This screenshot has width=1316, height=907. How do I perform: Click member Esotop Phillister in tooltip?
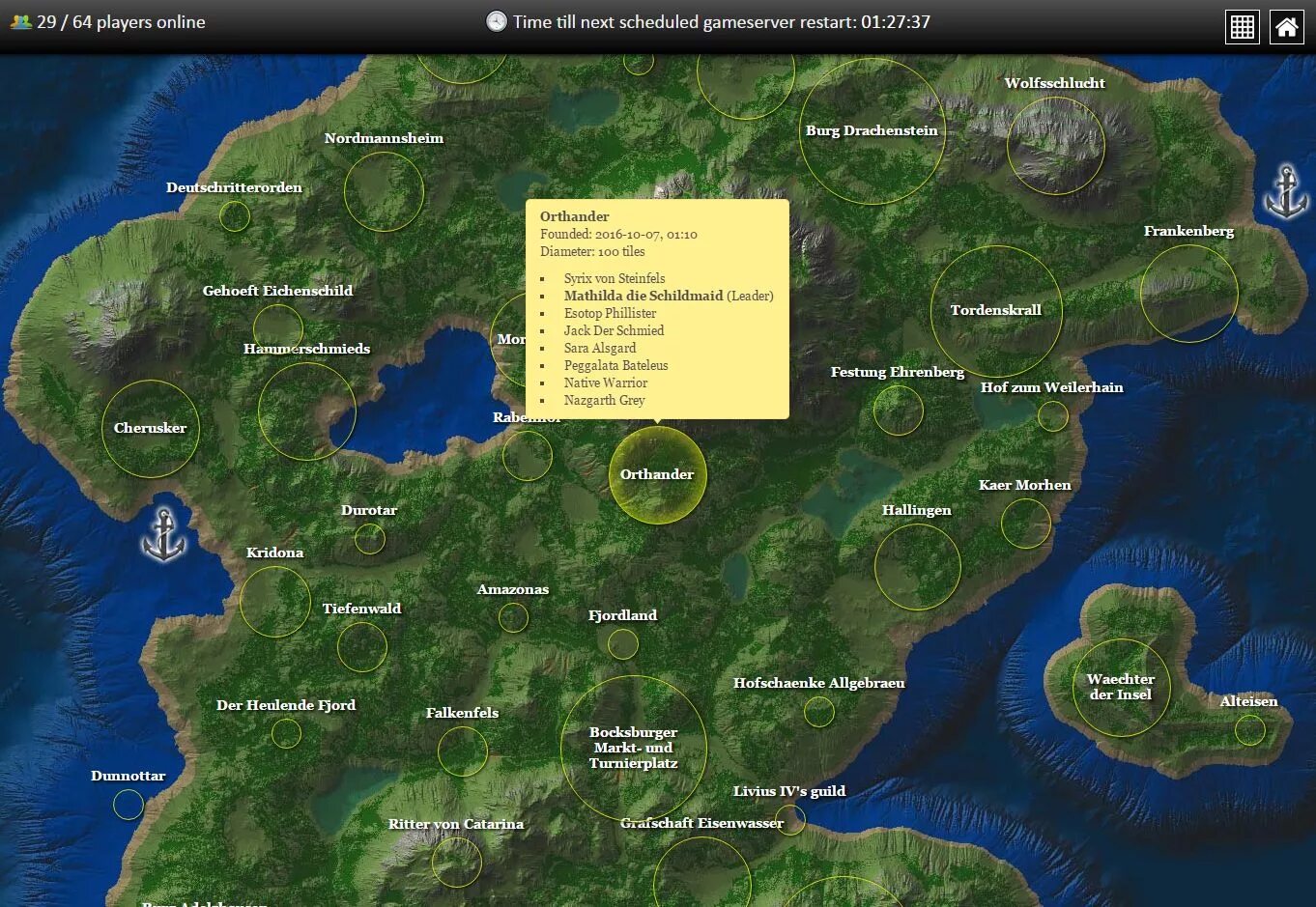(x=610, y=313)
